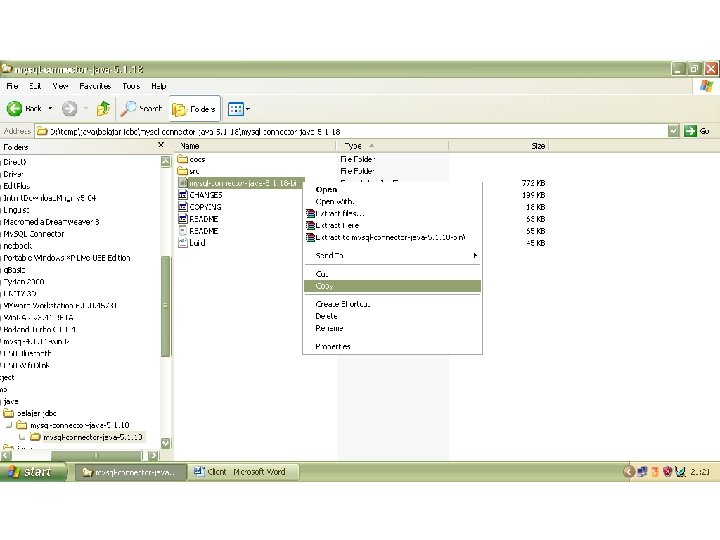Choose Open with in the context menu
720x540 pixels.
click(392, 202)
